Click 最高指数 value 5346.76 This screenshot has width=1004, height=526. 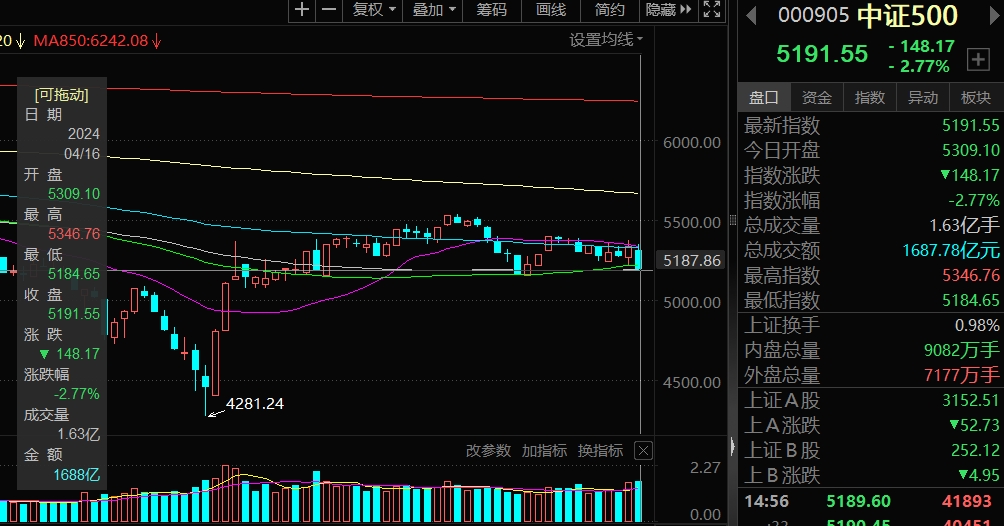970,275
